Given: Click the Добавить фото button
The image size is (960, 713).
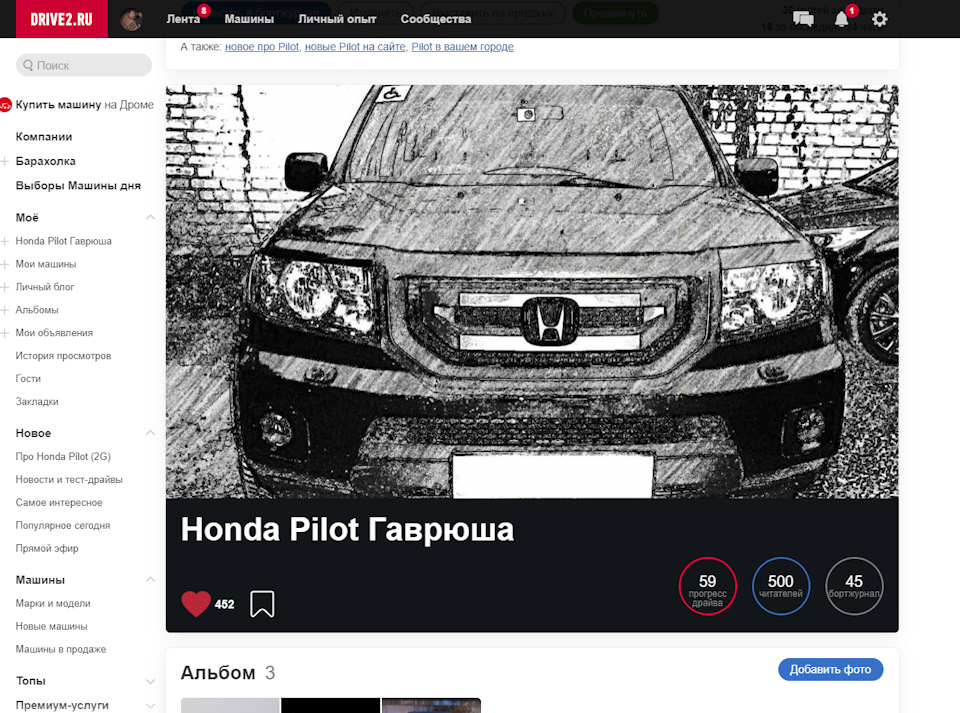Looking at the screenshot, I should pos(830,670).
